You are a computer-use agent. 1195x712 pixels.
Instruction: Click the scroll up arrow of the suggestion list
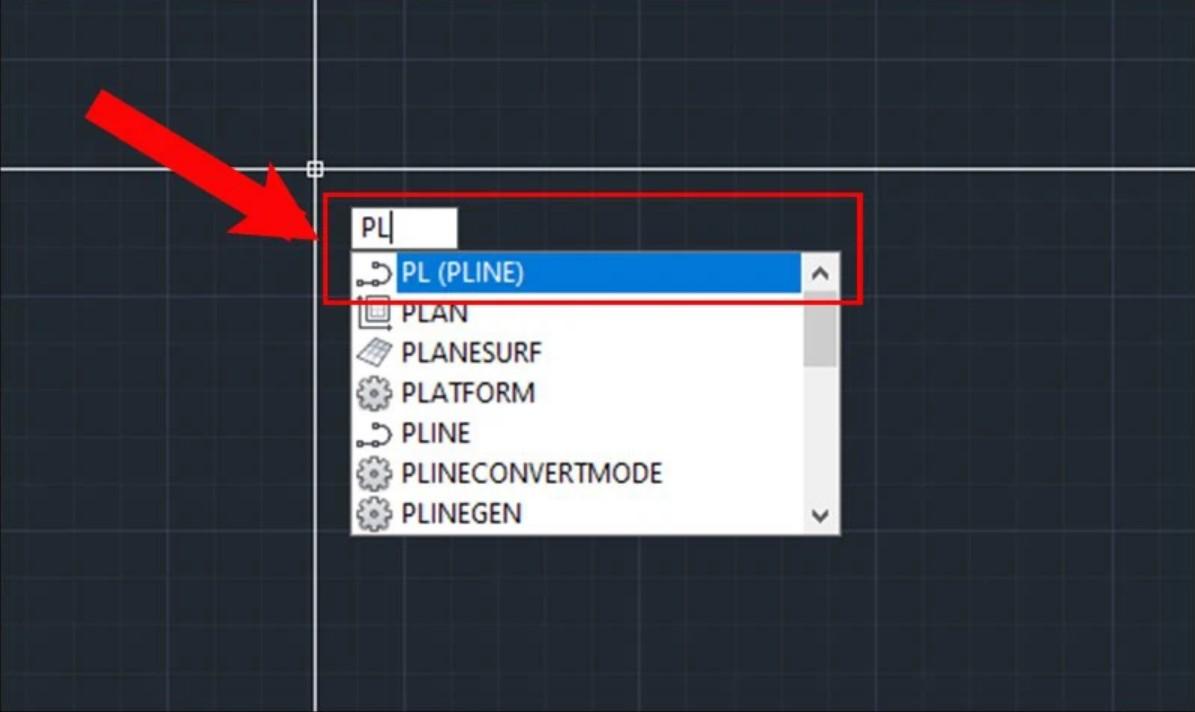(x=820, y=273)
